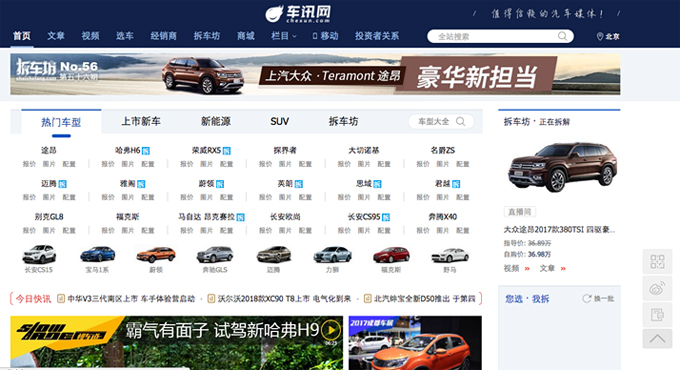Switch to the SUV tab
The width and height of the screenshot is (680, 370).
tap(279, 121)
